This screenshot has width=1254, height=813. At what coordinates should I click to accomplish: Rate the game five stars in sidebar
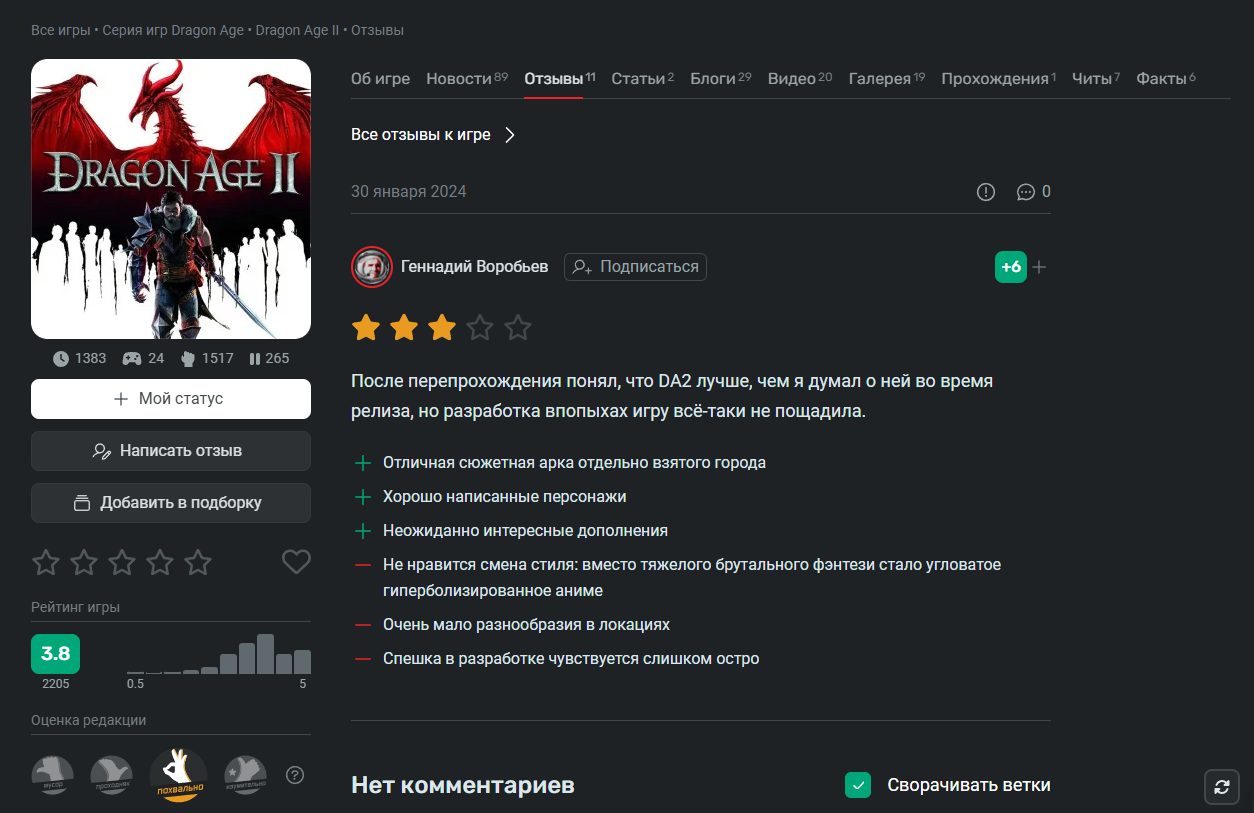198,562
